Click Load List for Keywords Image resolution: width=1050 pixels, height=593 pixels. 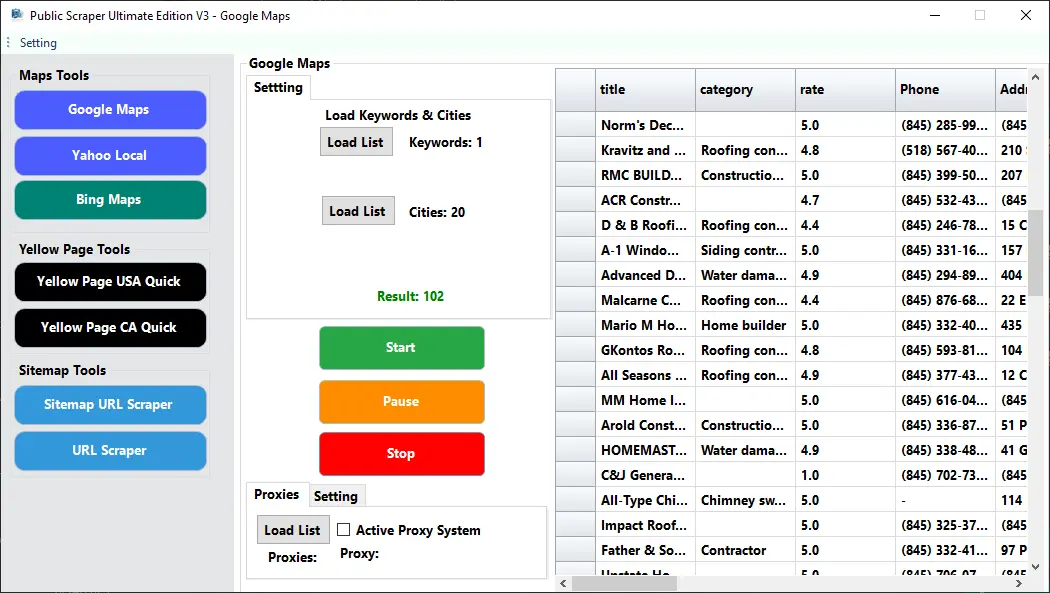pyautogui.click(x=355, y=142)
